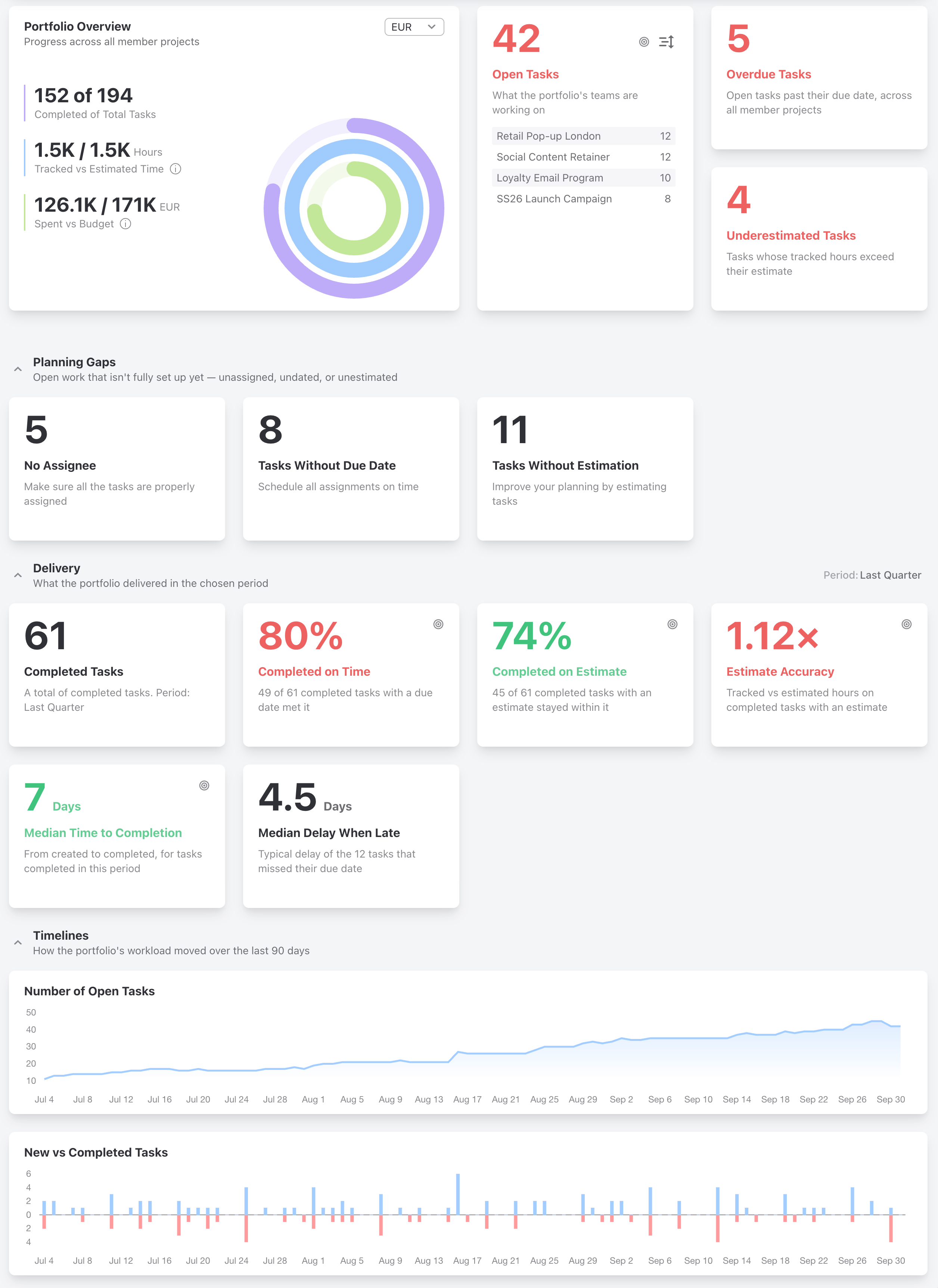
Task: Open the Median Delay When Late card
Action: [351, 837]
